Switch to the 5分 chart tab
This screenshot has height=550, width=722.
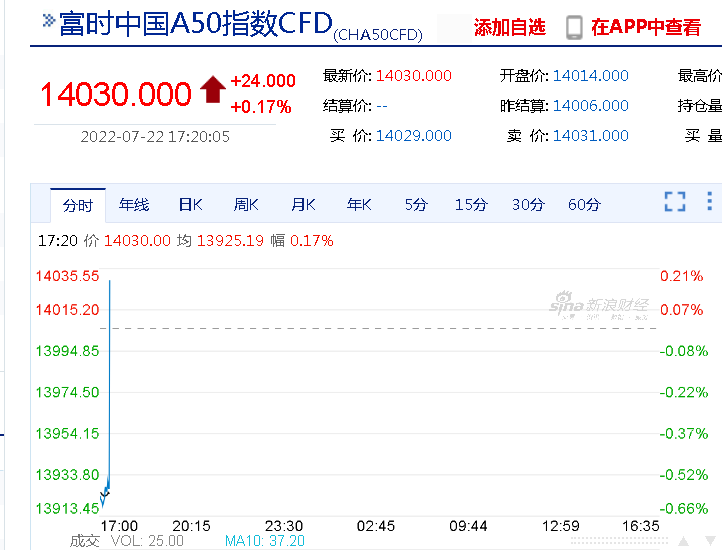point(416,205)
